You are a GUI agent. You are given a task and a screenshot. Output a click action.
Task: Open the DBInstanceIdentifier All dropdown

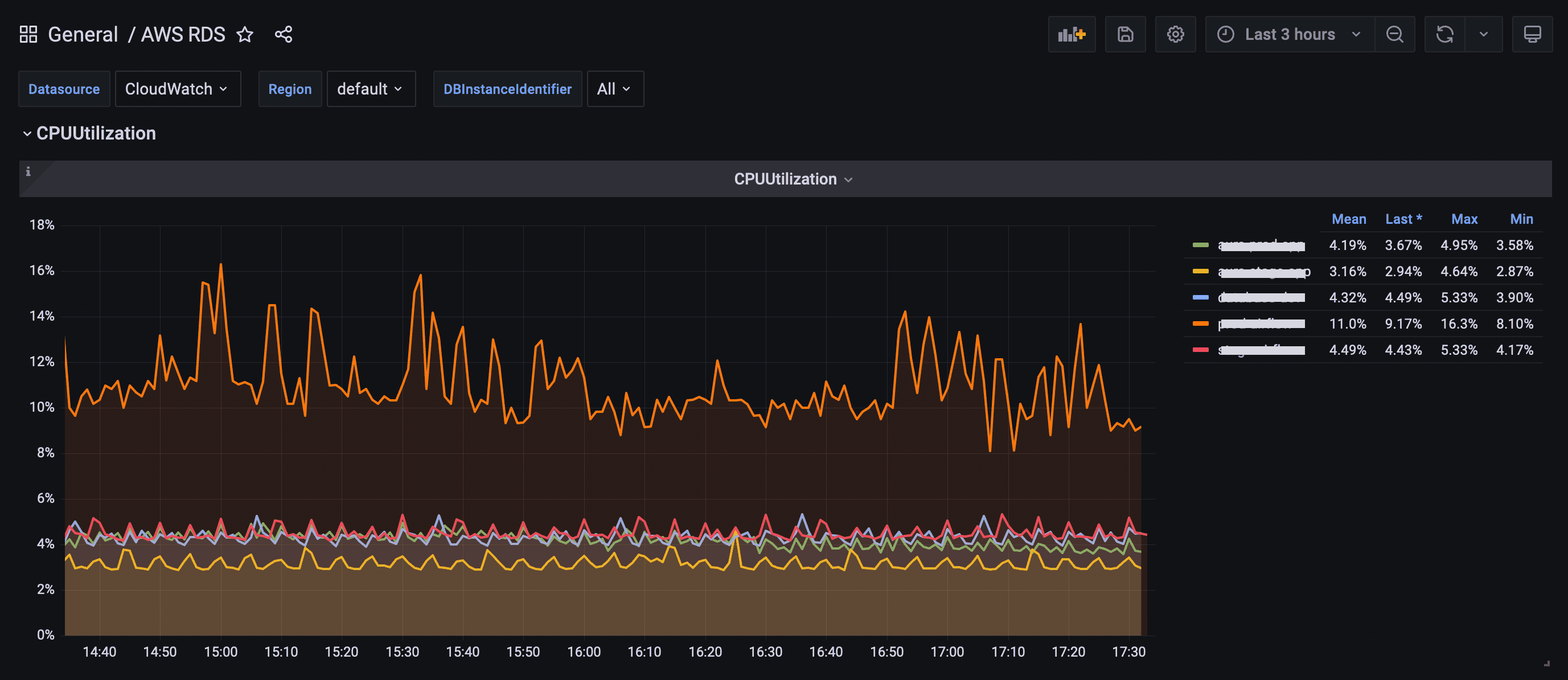[615, 89]
